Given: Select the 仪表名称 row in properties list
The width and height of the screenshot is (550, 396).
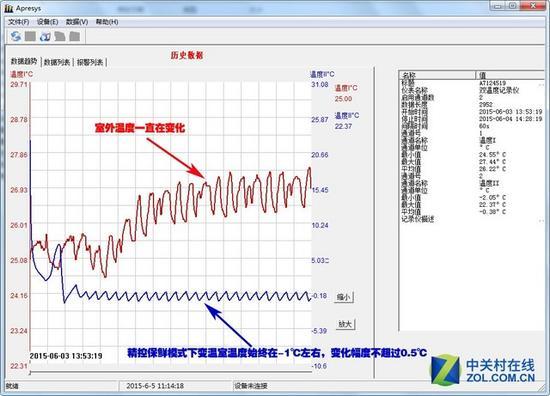Looking at the screenshot, I should tap(472, 90).
